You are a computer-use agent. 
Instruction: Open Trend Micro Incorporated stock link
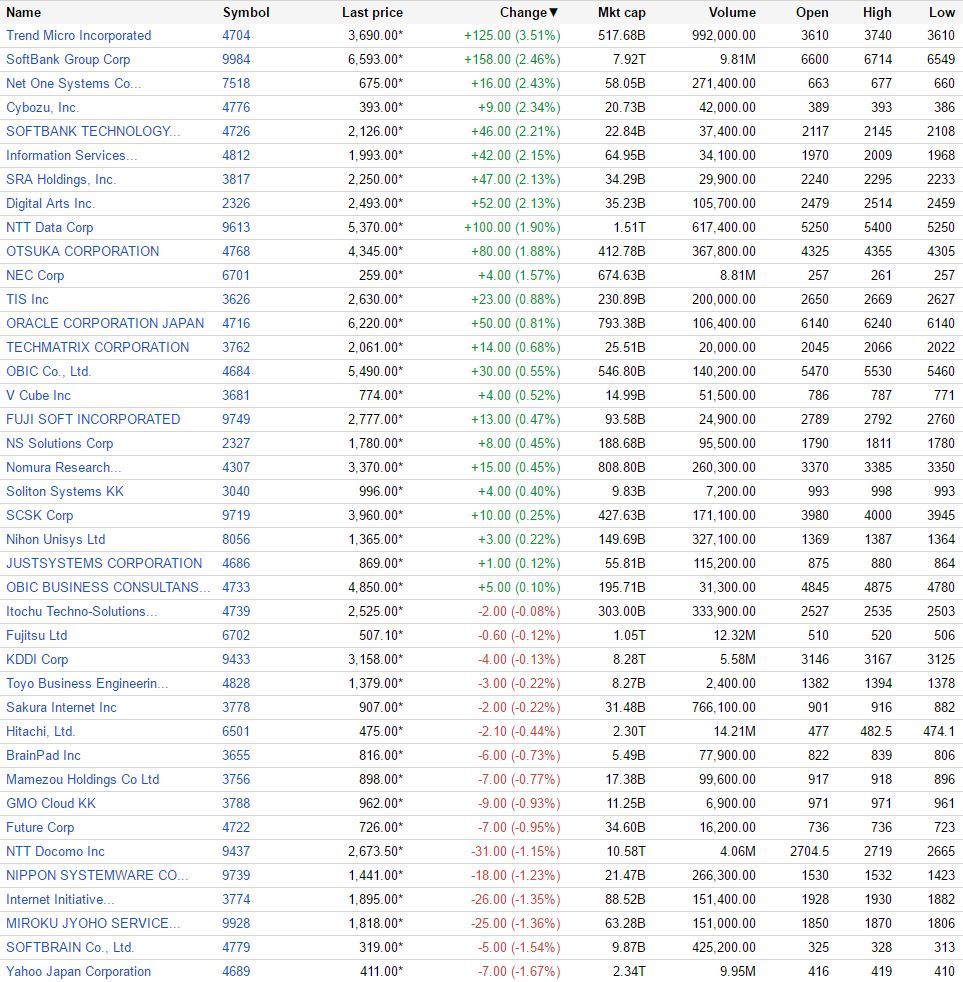click(x=78, y=36)
